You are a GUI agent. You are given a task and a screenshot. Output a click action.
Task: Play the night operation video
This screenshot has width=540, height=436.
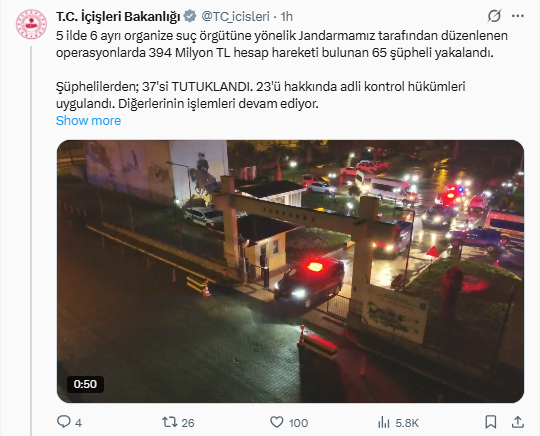pos(290,271)
